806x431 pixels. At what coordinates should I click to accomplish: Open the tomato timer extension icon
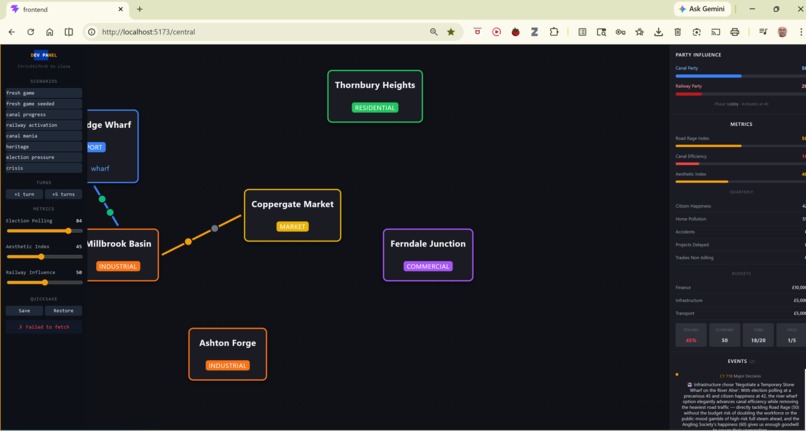pos(515,32)
